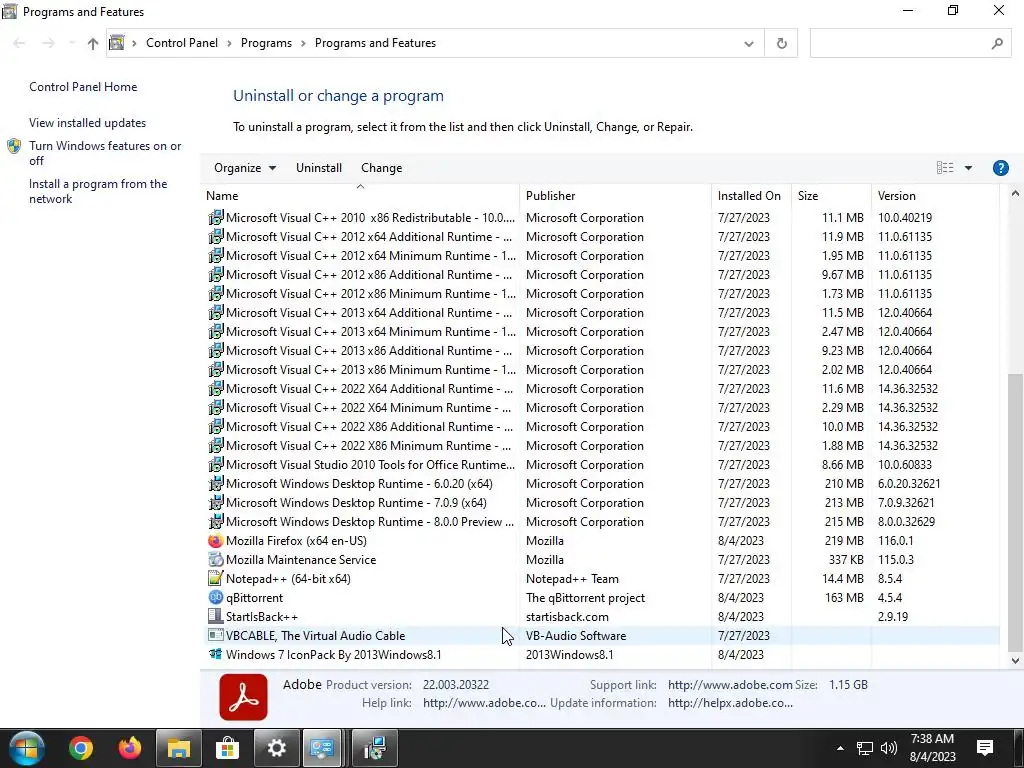Open the volume speaker tray icon
This screenshot has height=768, width=1024.
coord(889,748)
